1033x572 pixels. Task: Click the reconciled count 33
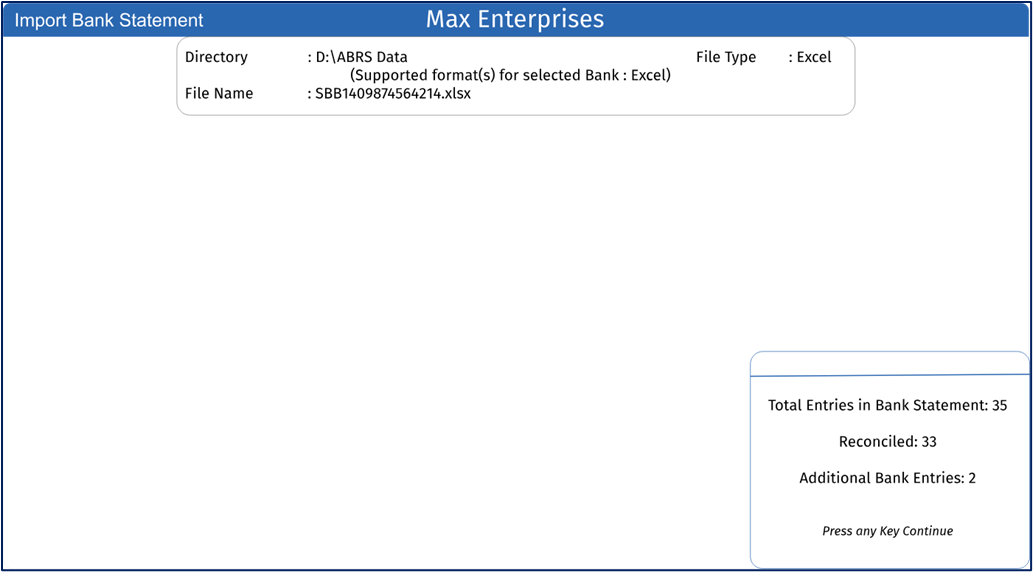pyautogui.click(x=928, y=441)
